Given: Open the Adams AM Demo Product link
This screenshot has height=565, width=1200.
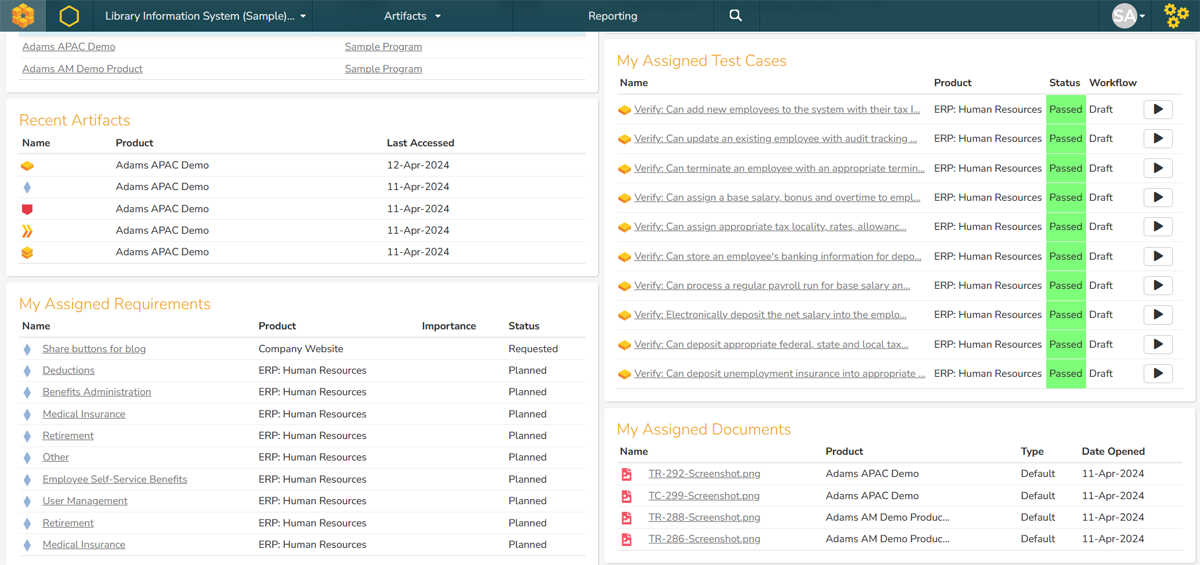Looking at the screenshot, I should [x=82, y=69].
